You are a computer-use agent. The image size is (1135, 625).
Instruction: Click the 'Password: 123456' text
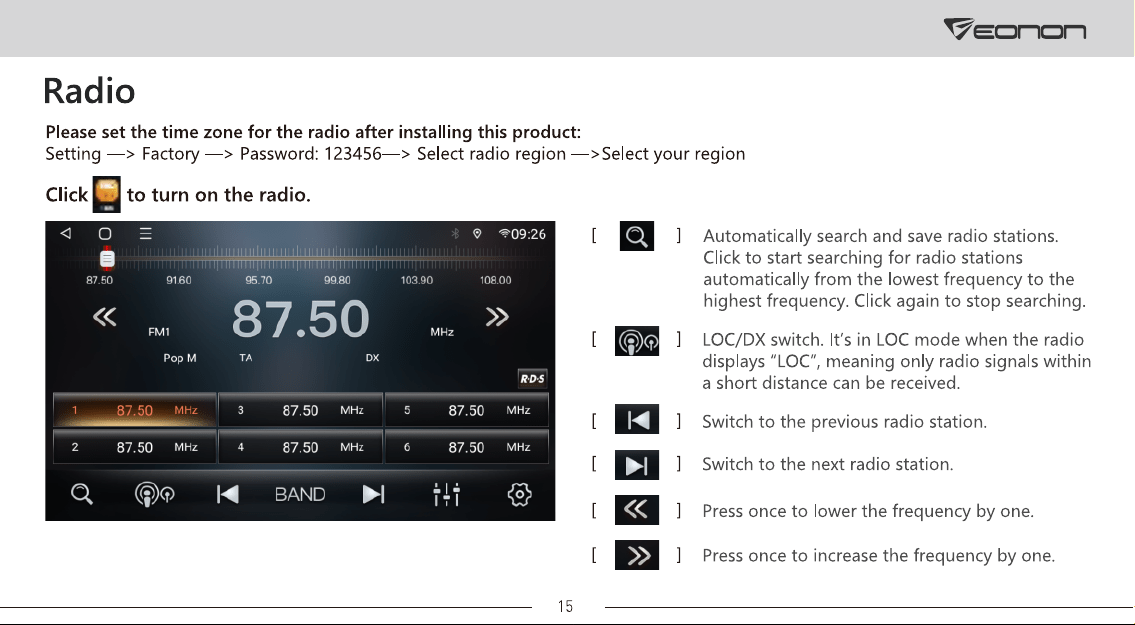tap(311, 154)
